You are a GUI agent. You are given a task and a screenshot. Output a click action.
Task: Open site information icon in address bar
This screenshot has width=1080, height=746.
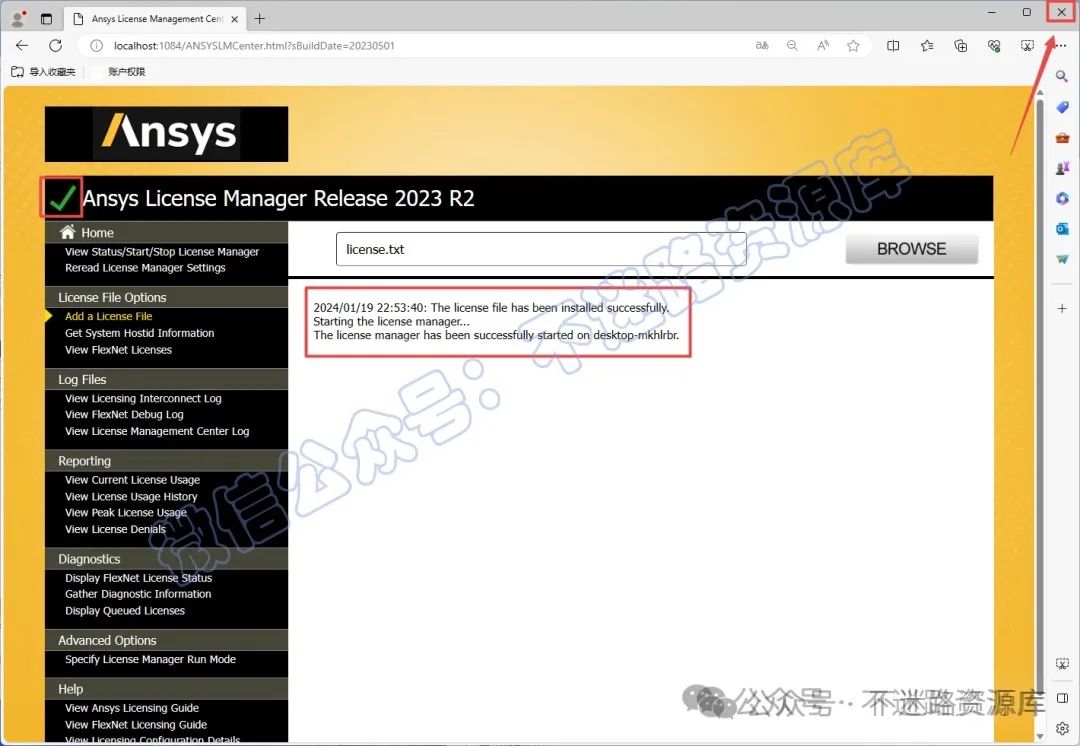(x=97, y=45)
